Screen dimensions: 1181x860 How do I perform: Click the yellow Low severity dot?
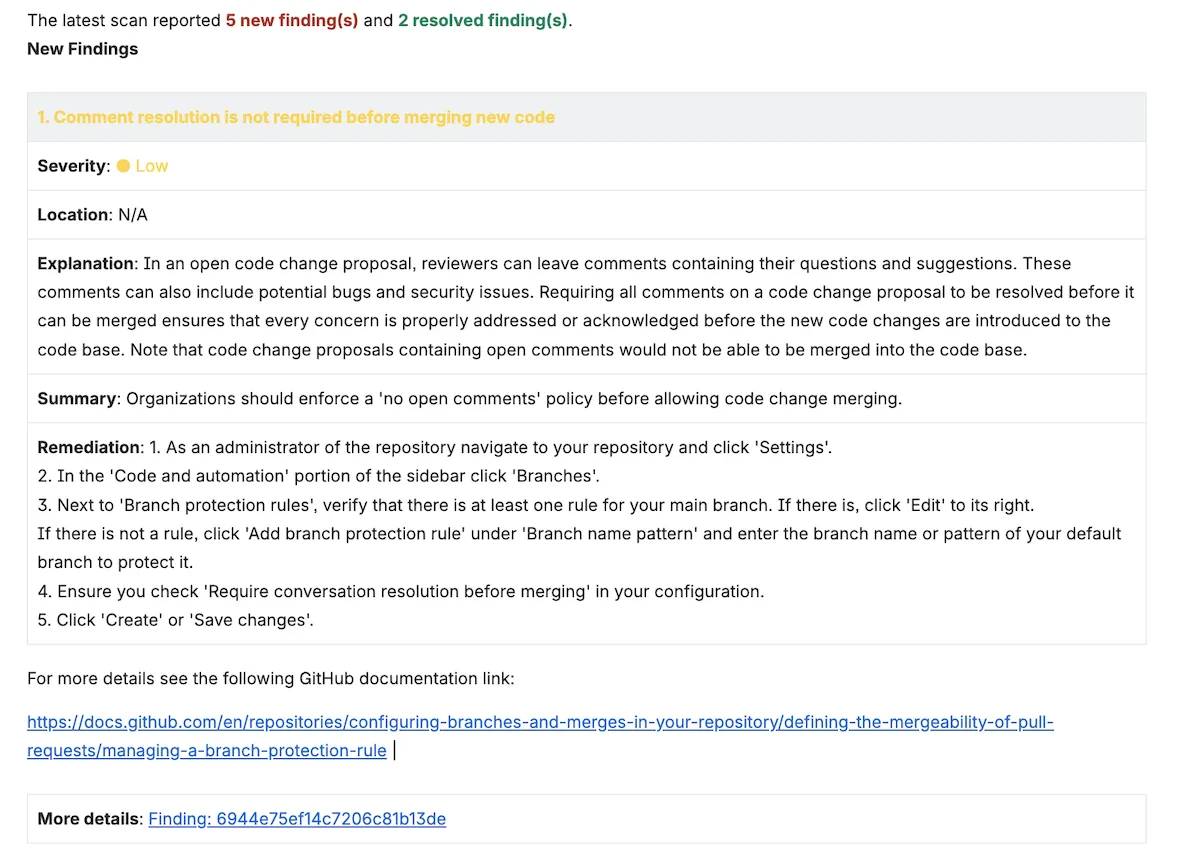[122, 166]
